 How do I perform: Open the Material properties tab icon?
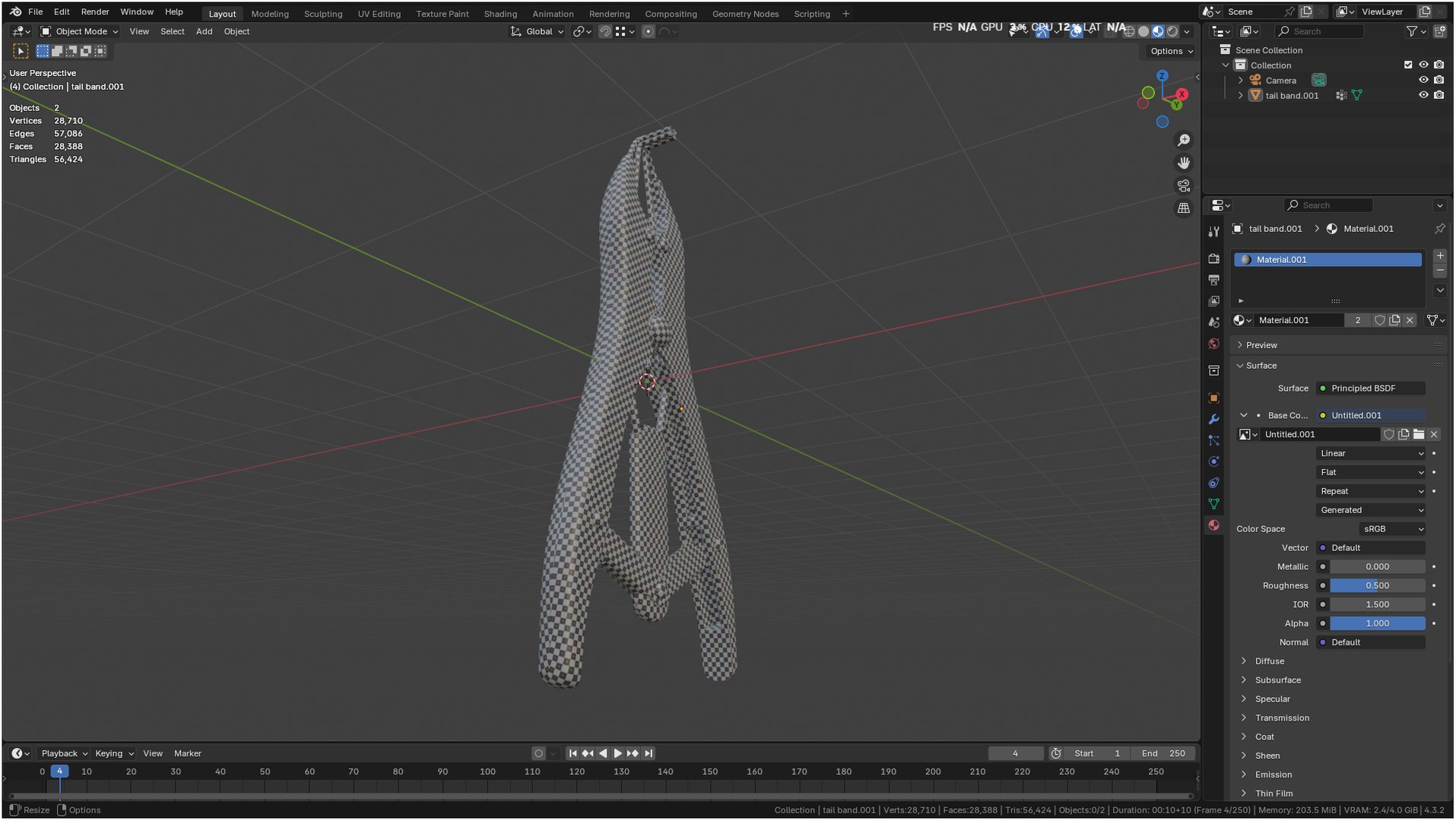1214,525
